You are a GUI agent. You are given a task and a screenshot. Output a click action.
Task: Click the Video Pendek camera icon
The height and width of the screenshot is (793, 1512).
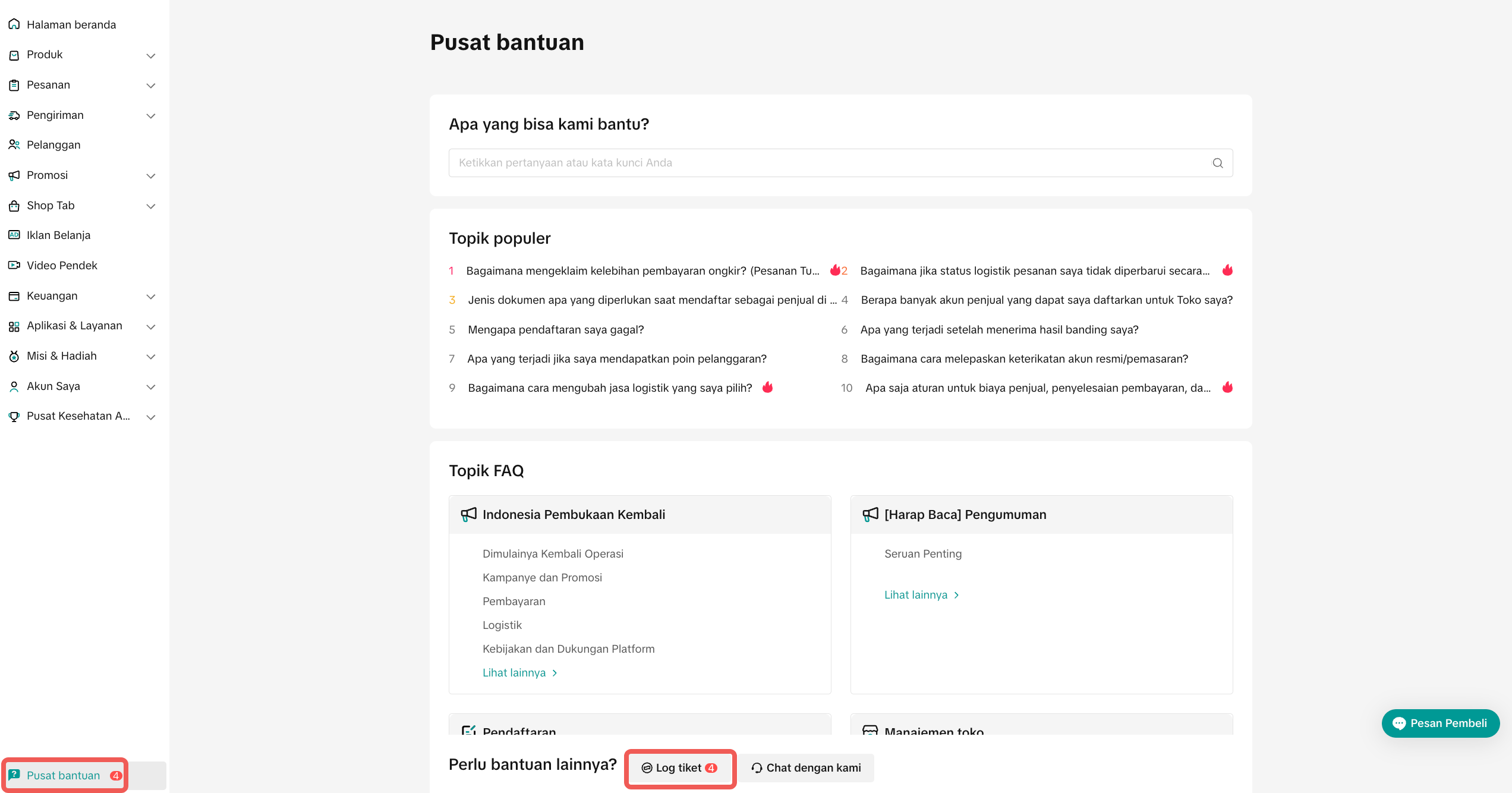[x=14, y=265]
